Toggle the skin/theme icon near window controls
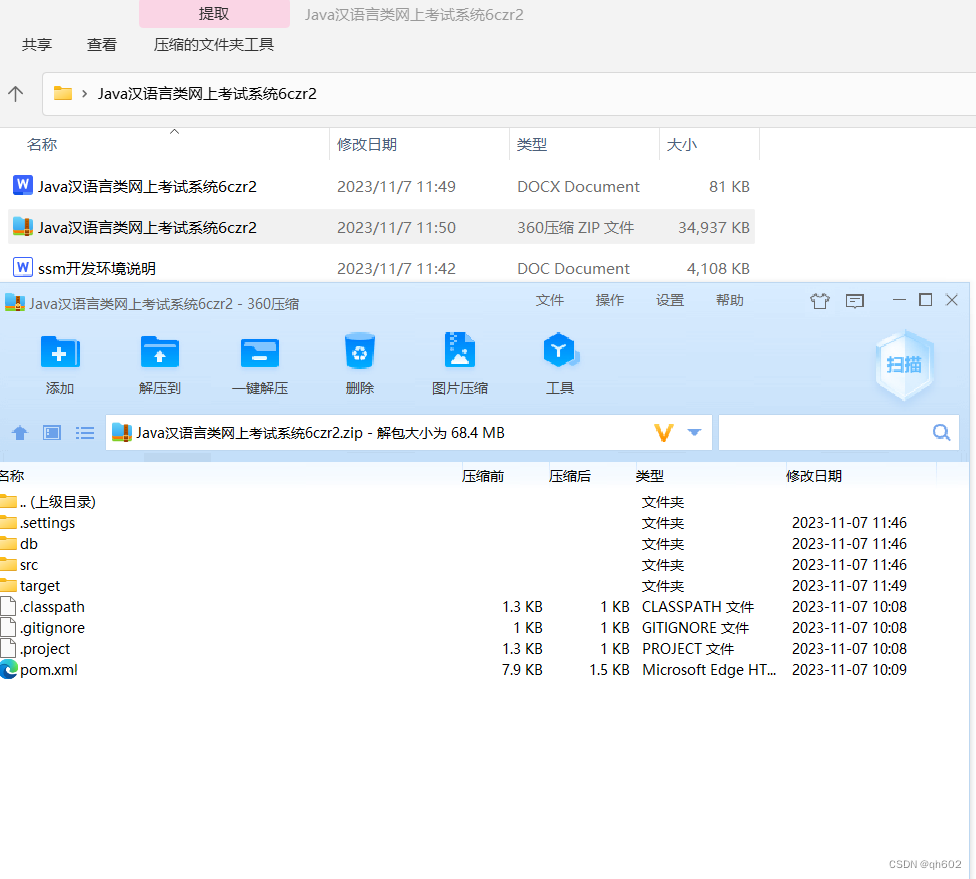 point(819,300)
